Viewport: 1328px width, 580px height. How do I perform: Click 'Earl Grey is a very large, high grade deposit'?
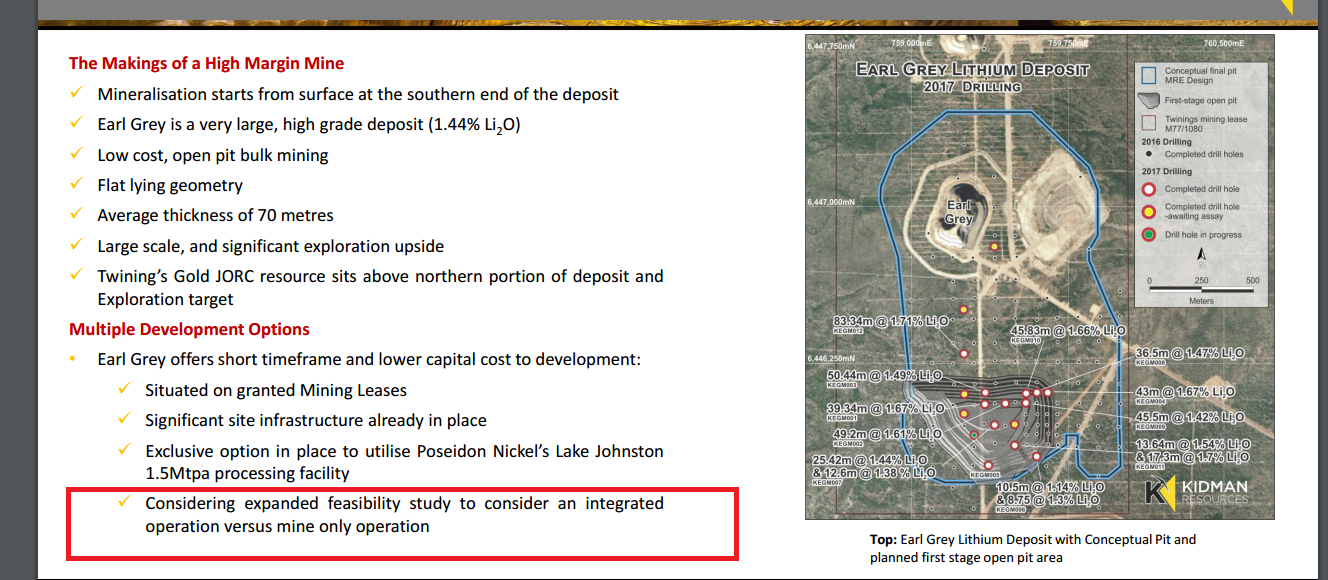(x=309, y=125)
